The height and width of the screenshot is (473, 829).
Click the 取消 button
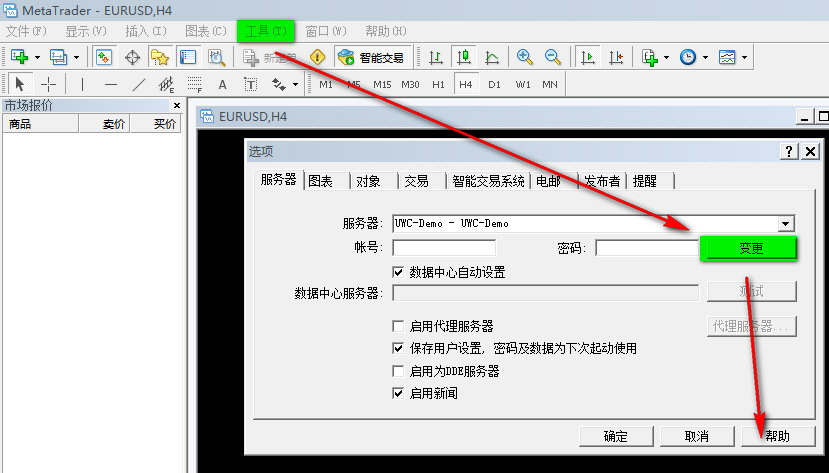[697, 437]
